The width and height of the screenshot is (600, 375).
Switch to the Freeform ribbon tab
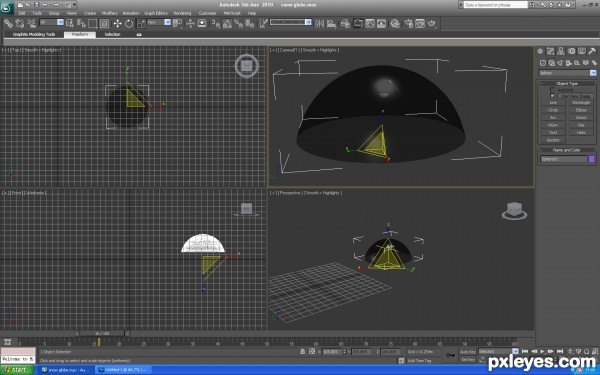pyautogui.click(x=80, y=34)
